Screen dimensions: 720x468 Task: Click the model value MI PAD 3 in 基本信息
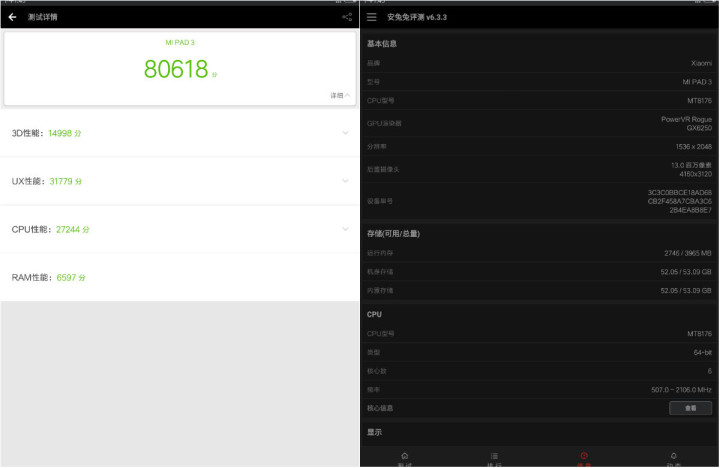[697, 82]
